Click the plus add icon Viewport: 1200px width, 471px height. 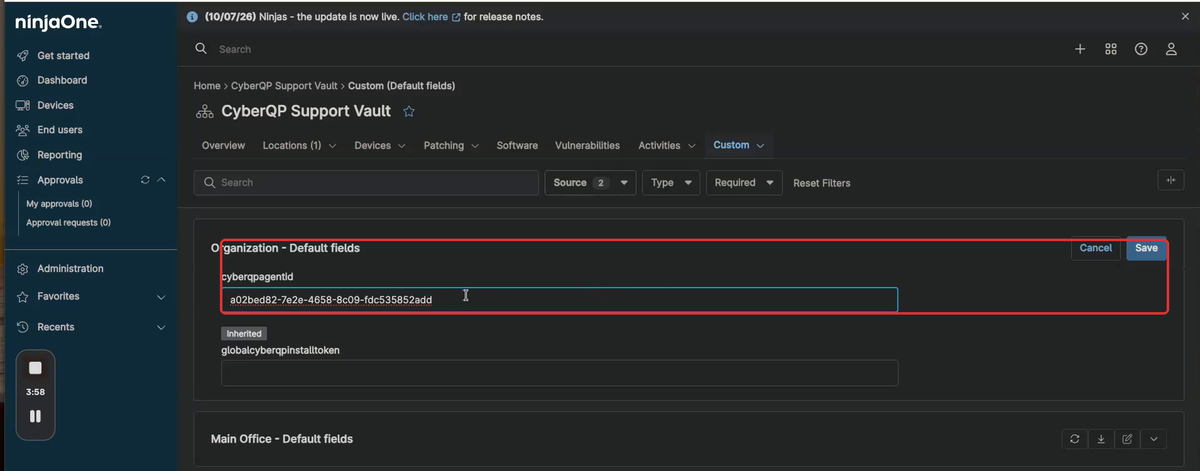click(x=1080, y=49)
